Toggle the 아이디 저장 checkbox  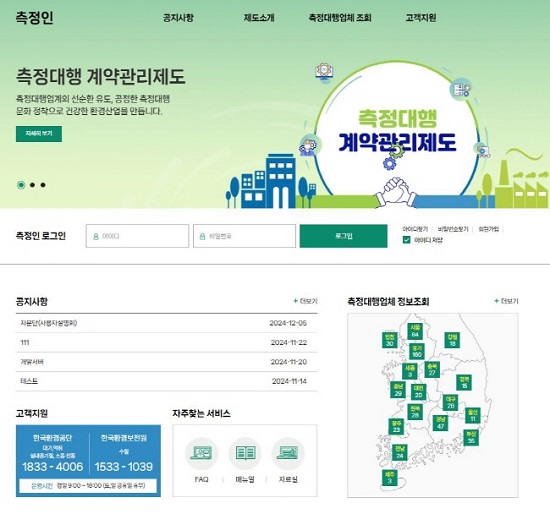[407, 240]
